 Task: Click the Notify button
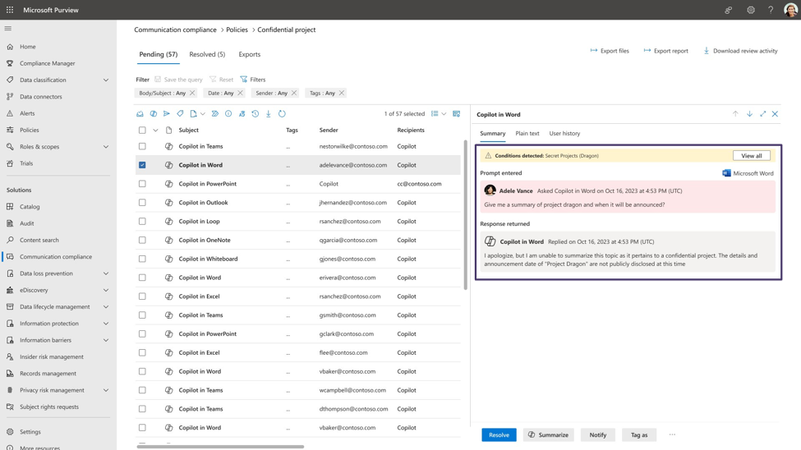pos(598,435)
